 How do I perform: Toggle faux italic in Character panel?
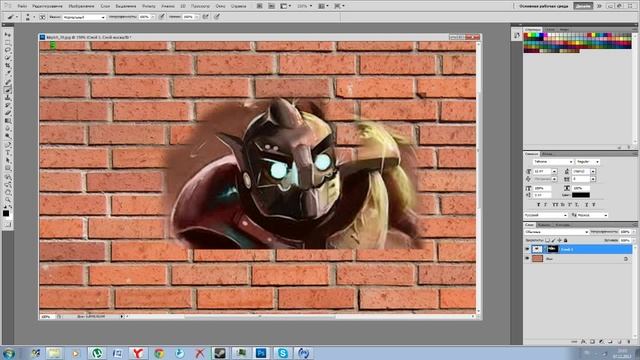(546, 204)
